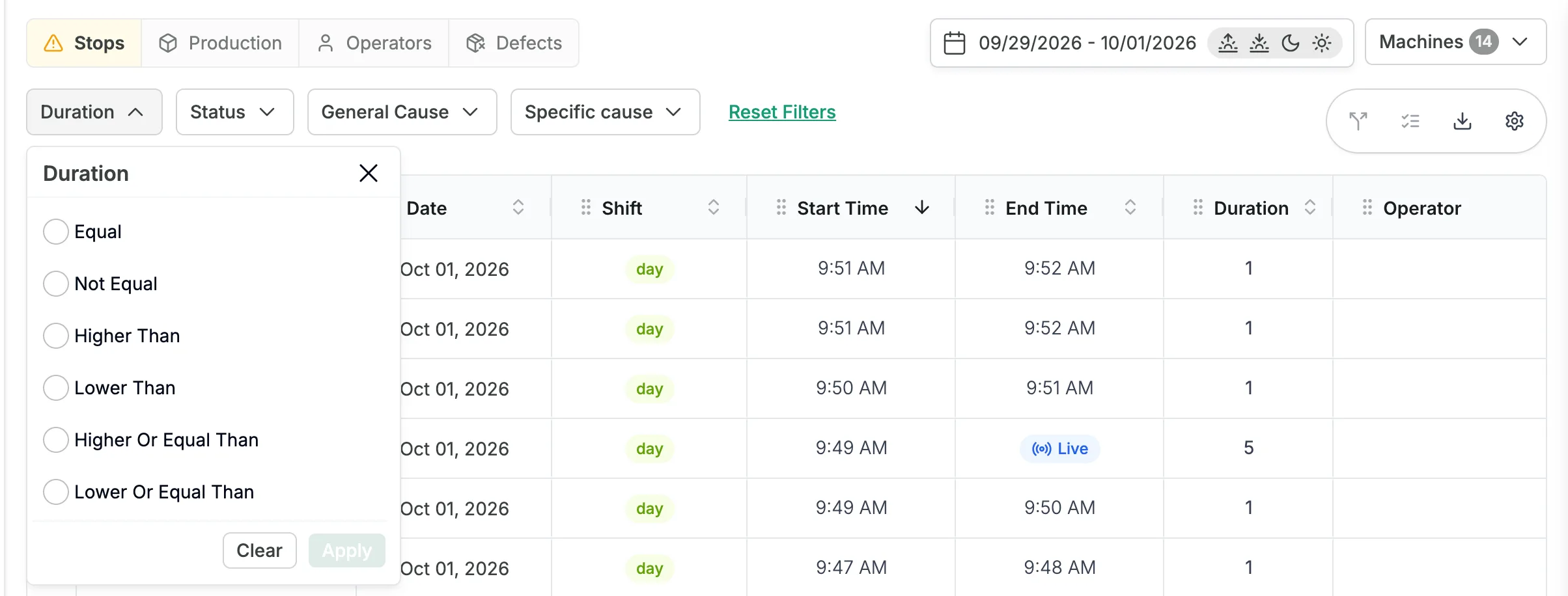Open the calendar date picker icon
Screen dimensions: 1568x596
click(x=955, y=43)
